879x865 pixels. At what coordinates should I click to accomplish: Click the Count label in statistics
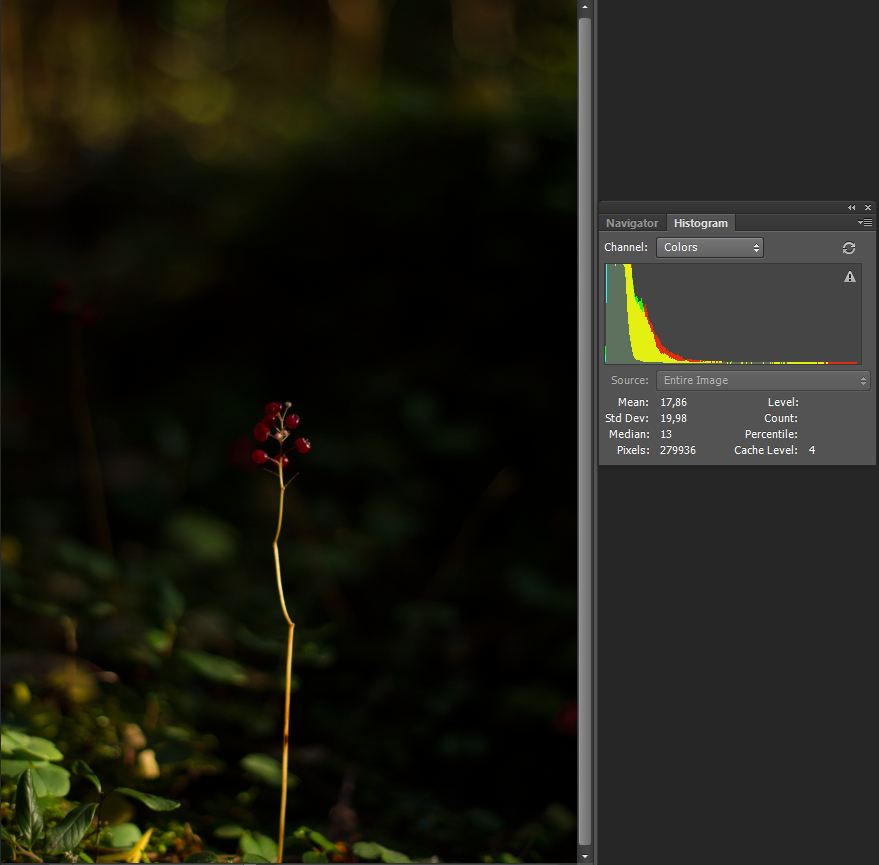tap(780, 418)
